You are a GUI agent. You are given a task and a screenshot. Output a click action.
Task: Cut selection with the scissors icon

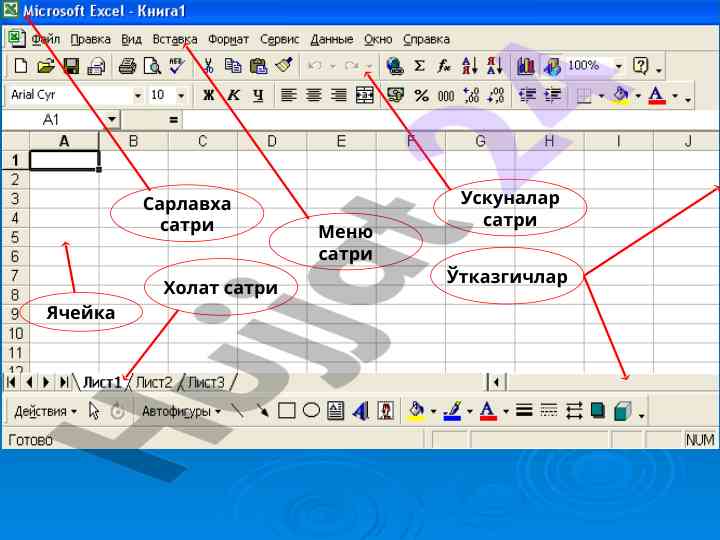(208, 66)
